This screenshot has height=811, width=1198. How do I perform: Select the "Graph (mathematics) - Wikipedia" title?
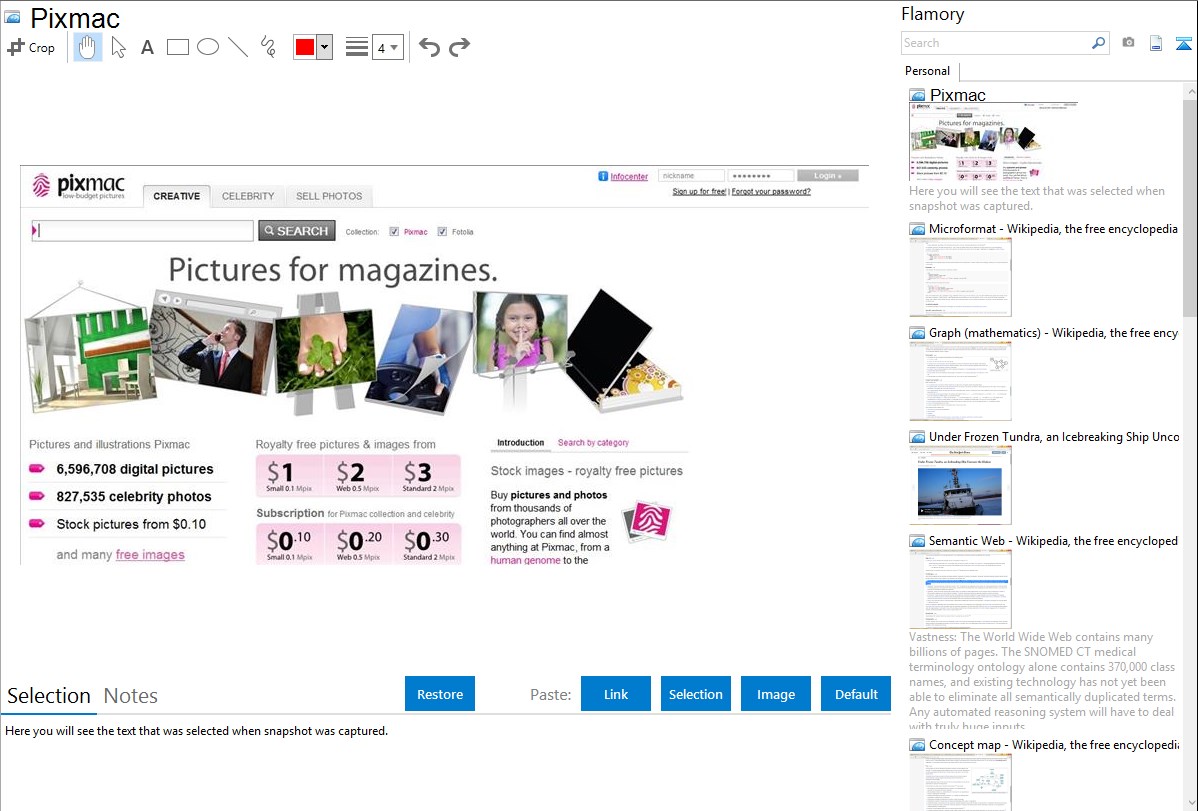coord(1054,333)
